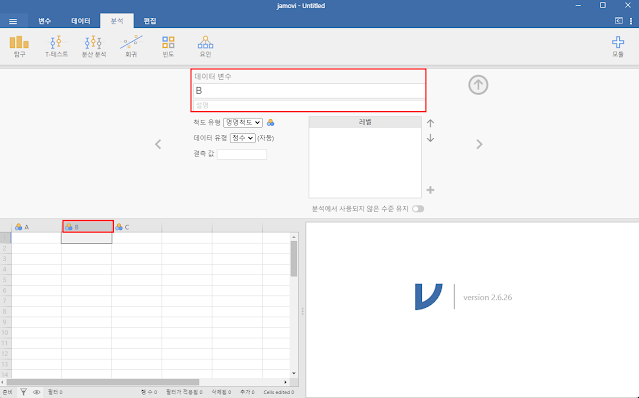
Task: Click the panel splitter handle dots
Action: 302,311
